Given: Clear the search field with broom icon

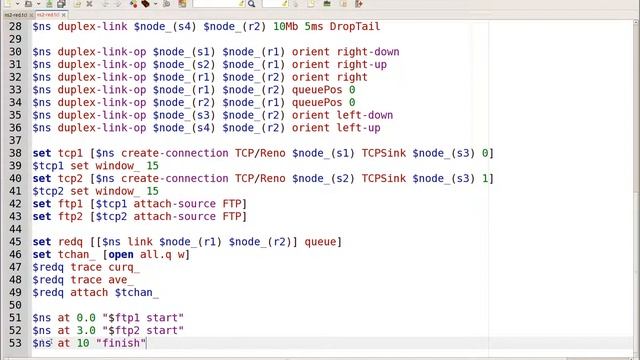Looking at the screenshot, I should click(242, 4).
